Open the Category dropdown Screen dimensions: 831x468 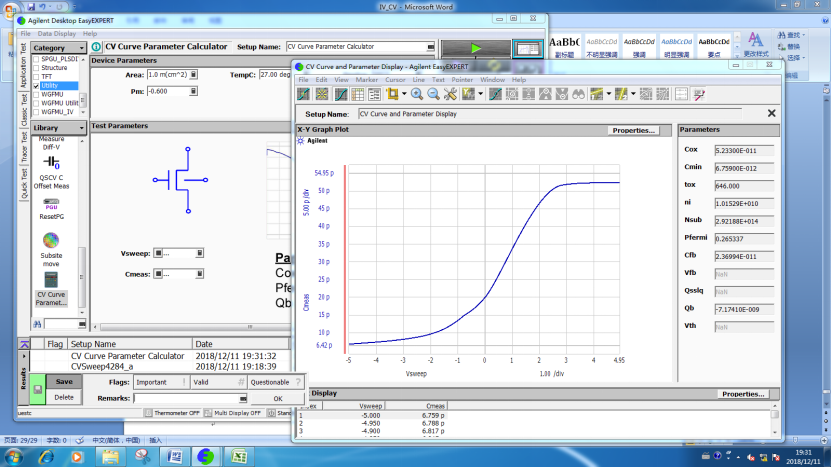[x=82, y=48]
